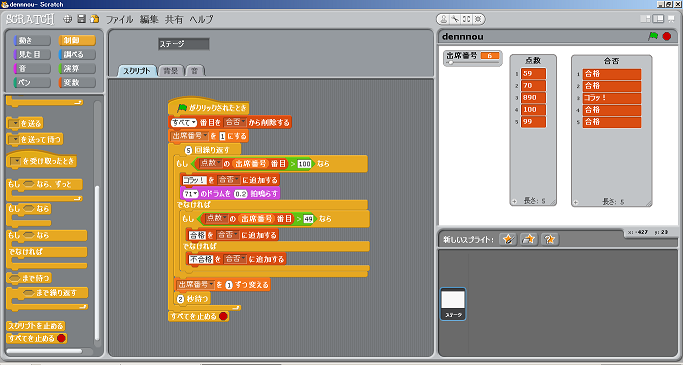Click the share project icon beside save
The height and width of the screenshot is (365, 683).
coord(95,19)
